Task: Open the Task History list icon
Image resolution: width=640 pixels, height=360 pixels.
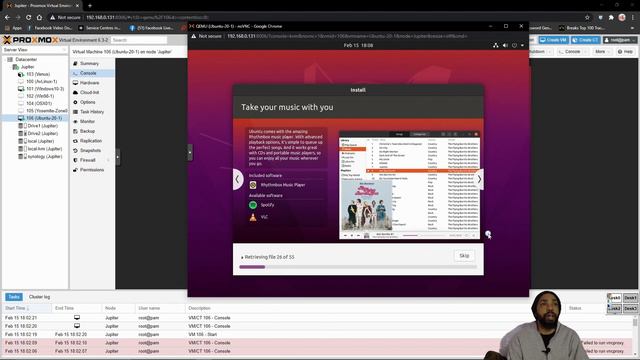Action: pos(76,112)
